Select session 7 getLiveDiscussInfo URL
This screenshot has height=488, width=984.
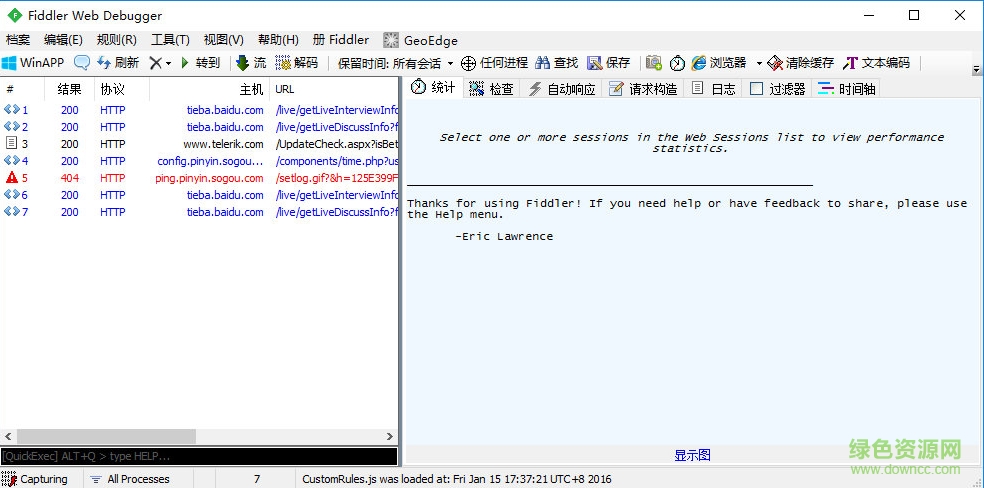[337, 212]
